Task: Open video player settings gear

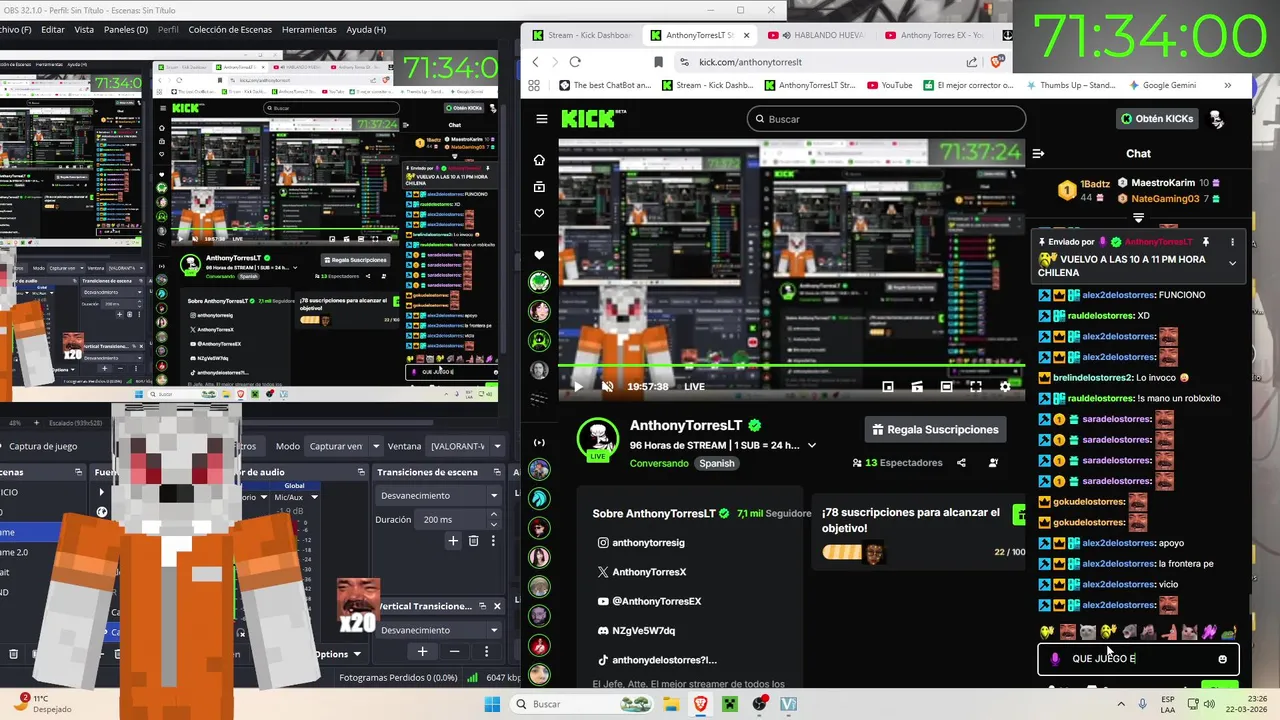Action: point(1005,386)
